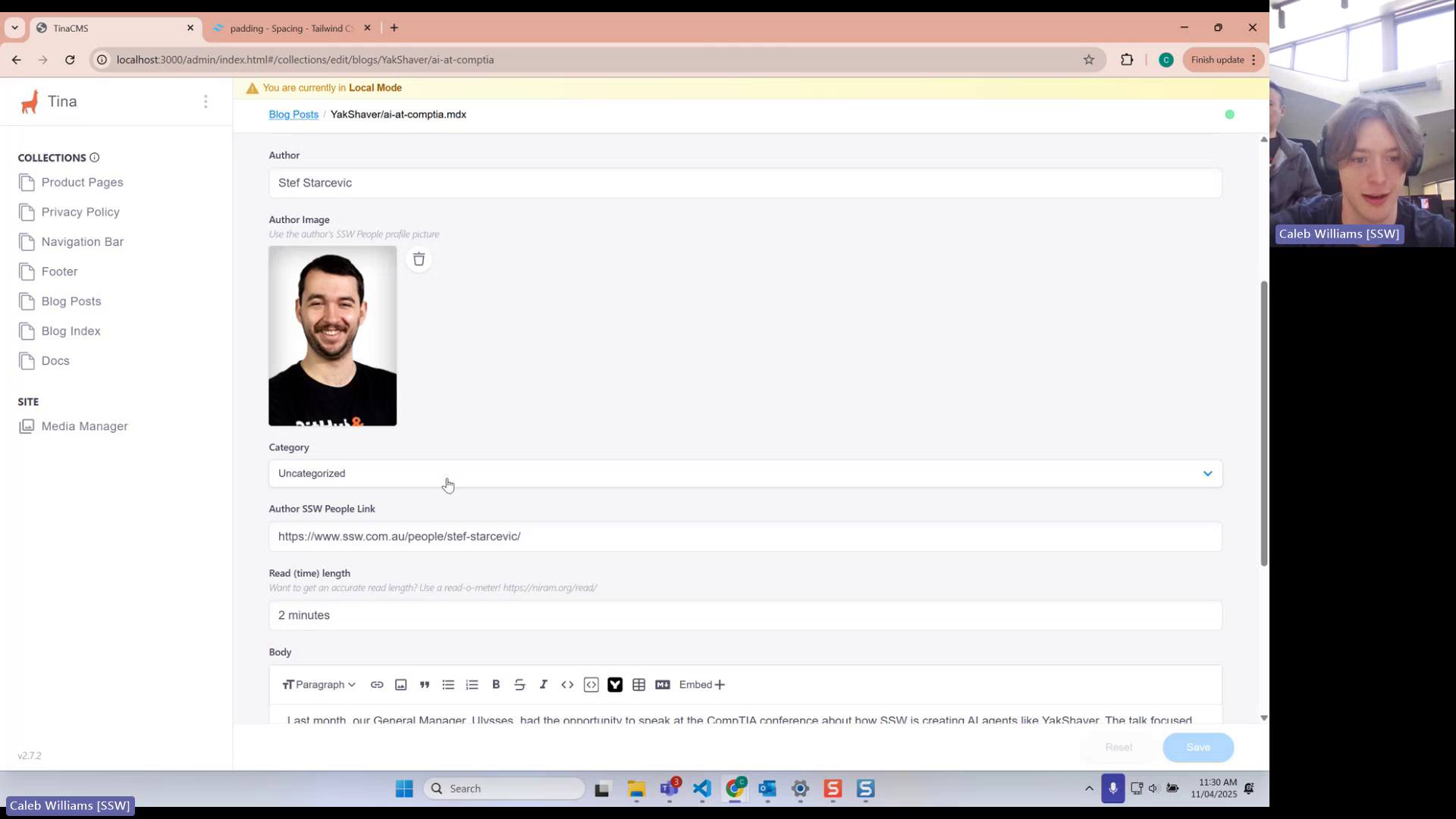This screenshot has height=819, width=1456.
Task: Insert a link from the body toolbar
Action: point(377,685)
